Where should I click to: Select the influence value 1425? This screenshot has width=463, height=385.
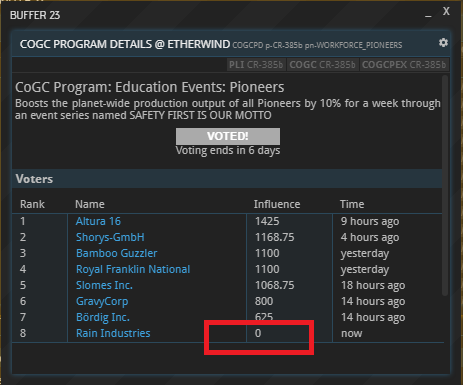(x=267, y=221)
